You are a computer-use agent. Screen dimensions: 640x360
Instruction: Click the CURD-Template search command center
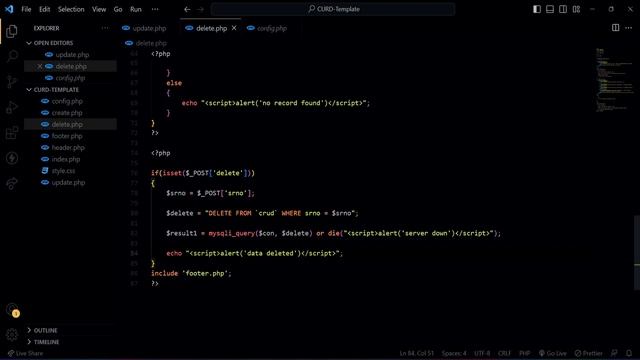click(333, 9)
